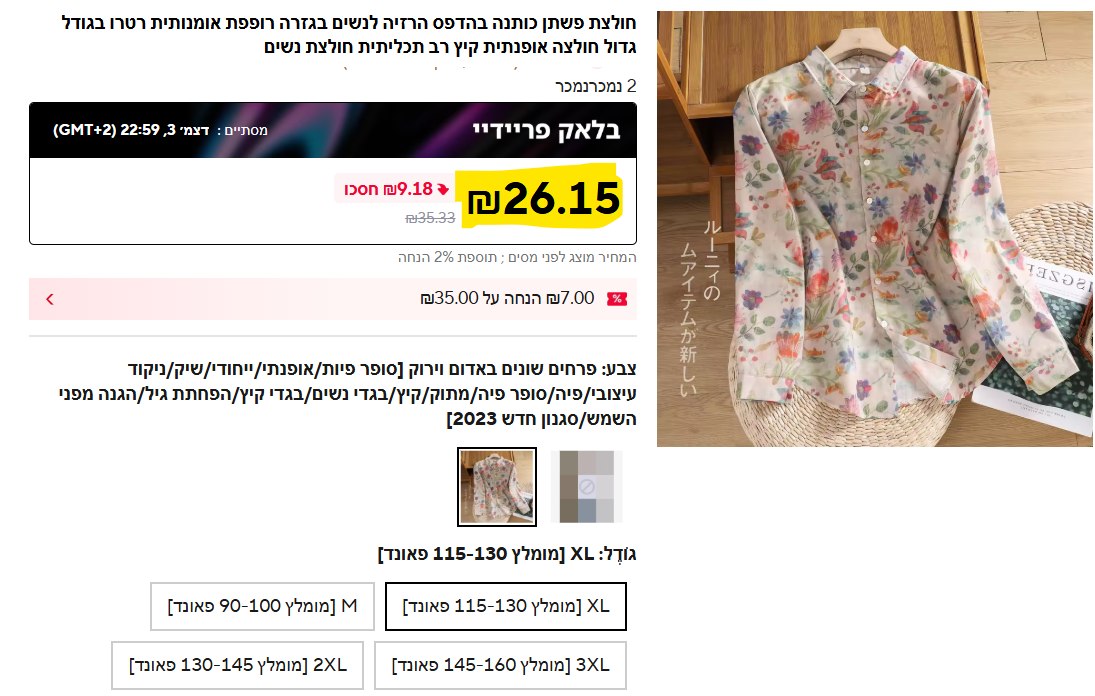Viewport: 1095px width, 696px height.
Task: Click the price before taxes note
Action: click(517, 258)
